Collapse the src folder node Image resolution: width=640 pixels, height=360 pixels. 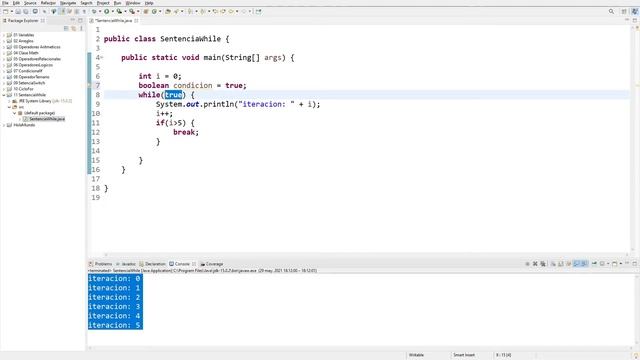tap(9, 107)
